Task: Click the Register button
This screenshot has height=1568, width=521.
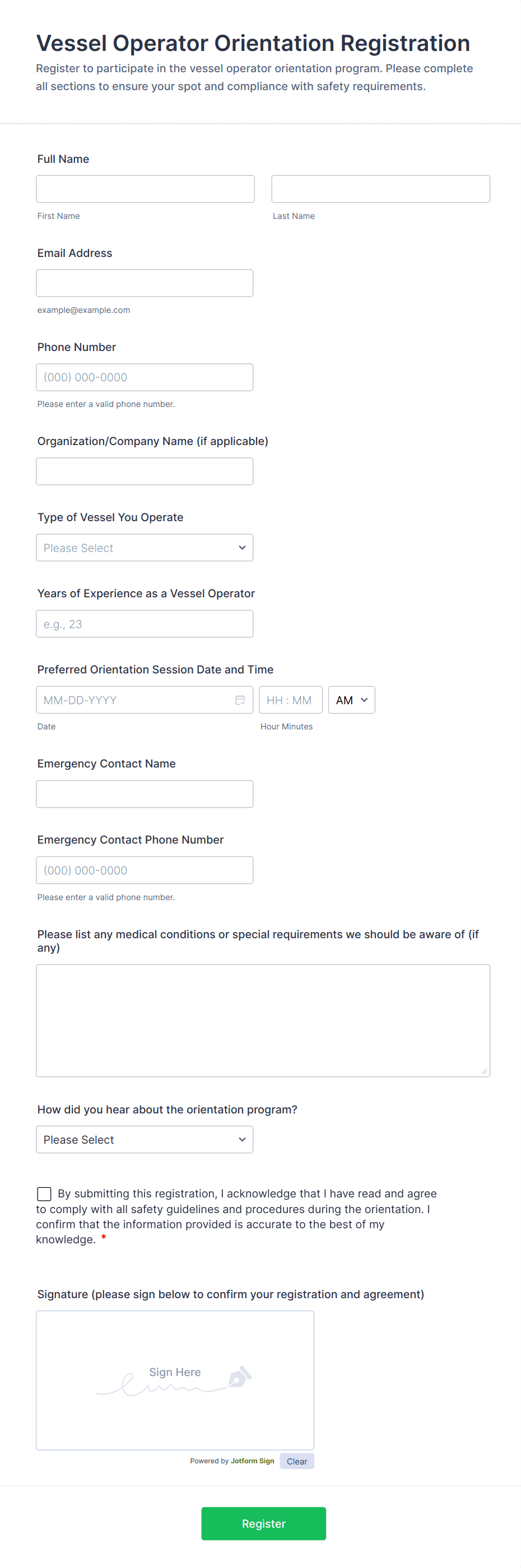Action: (x=263, y=1524)
